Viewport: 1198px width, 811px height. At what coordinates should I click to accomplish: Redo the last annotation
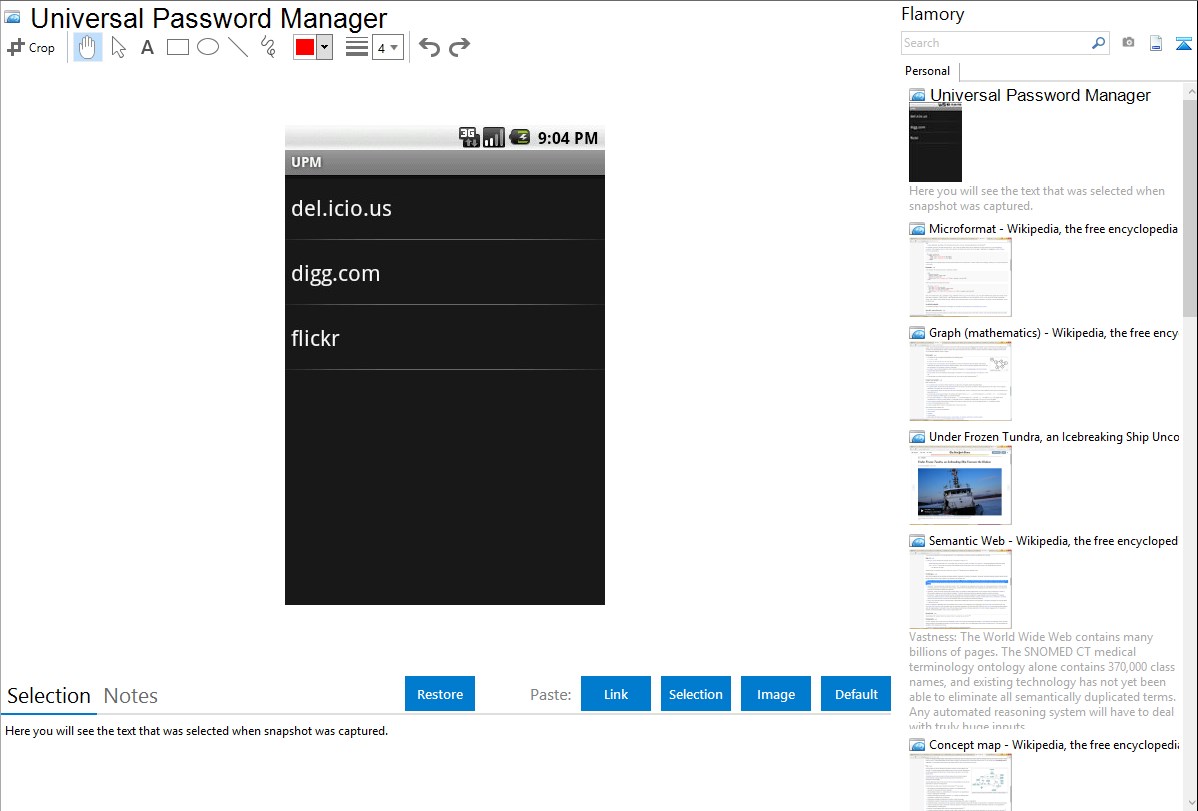460,47
